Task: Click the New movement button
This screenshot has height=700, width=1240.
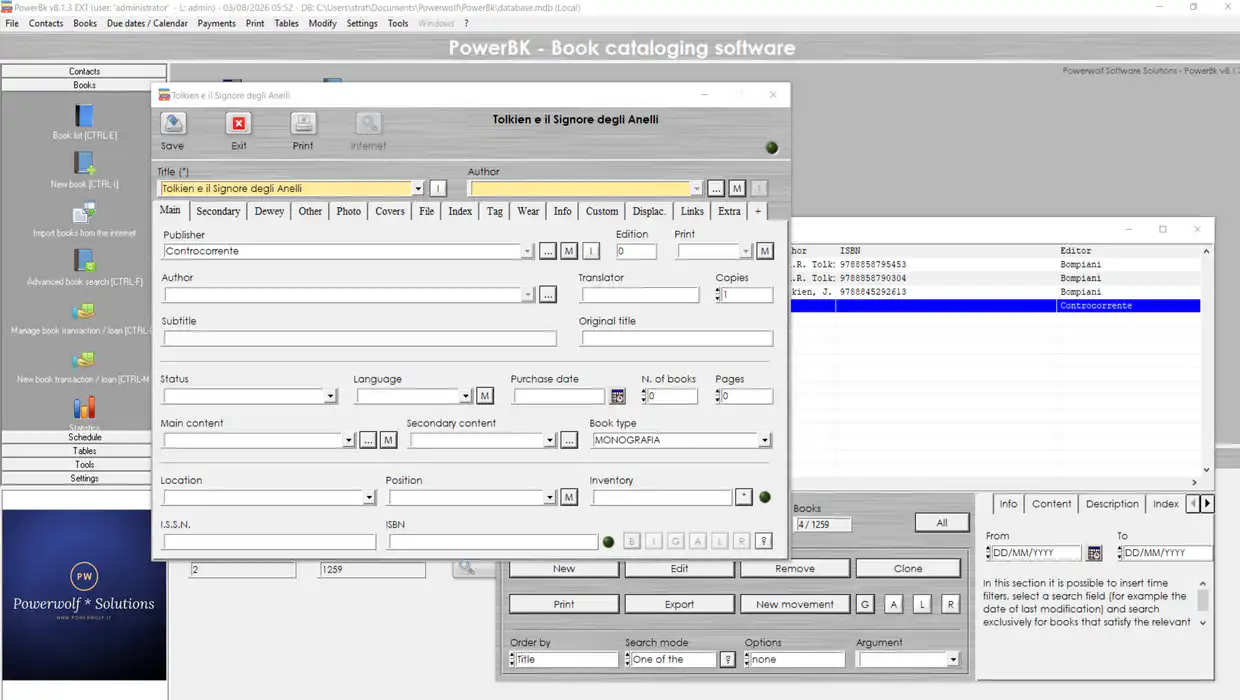Action: [795, 604]
